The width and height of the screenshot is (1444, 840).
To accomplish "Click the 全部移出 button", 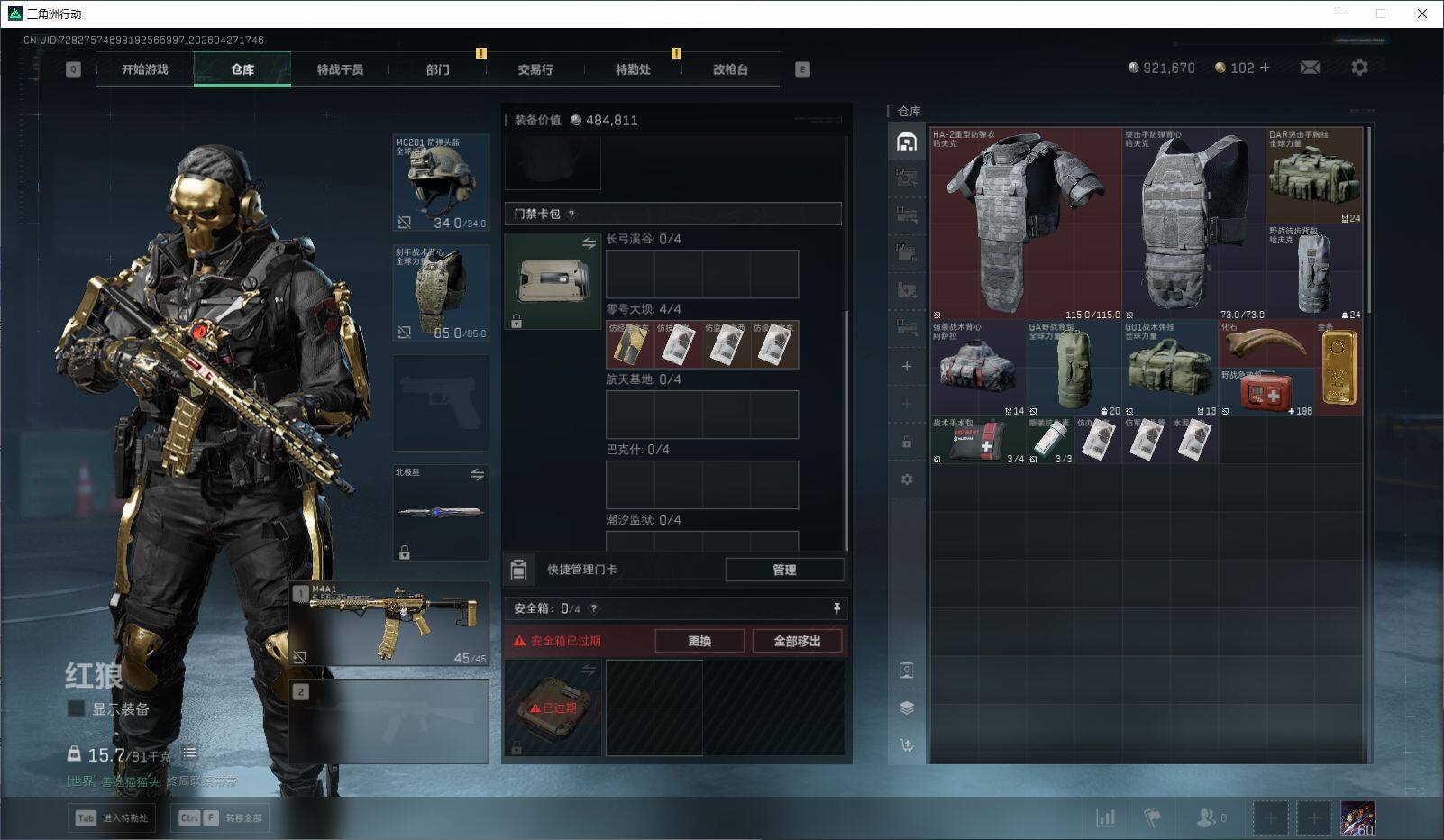I will coord(797,641).
